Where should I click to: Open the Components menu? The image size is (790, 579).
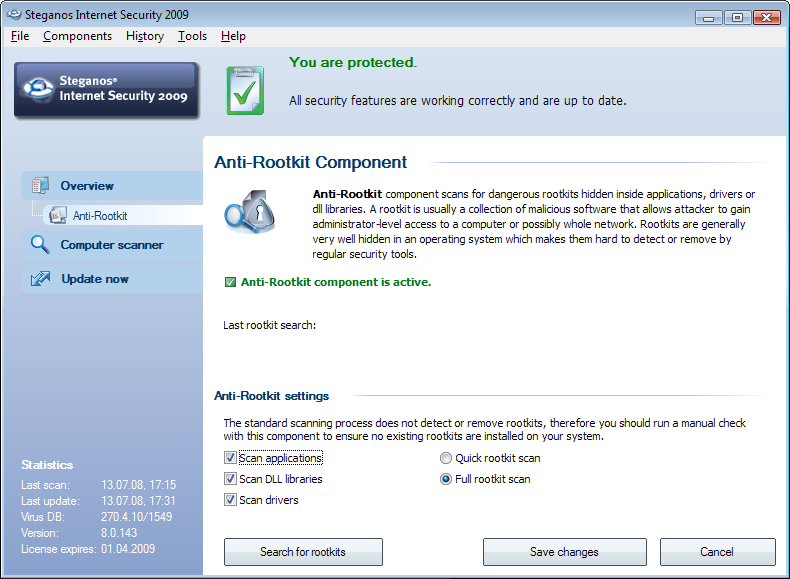coord(78,36)
